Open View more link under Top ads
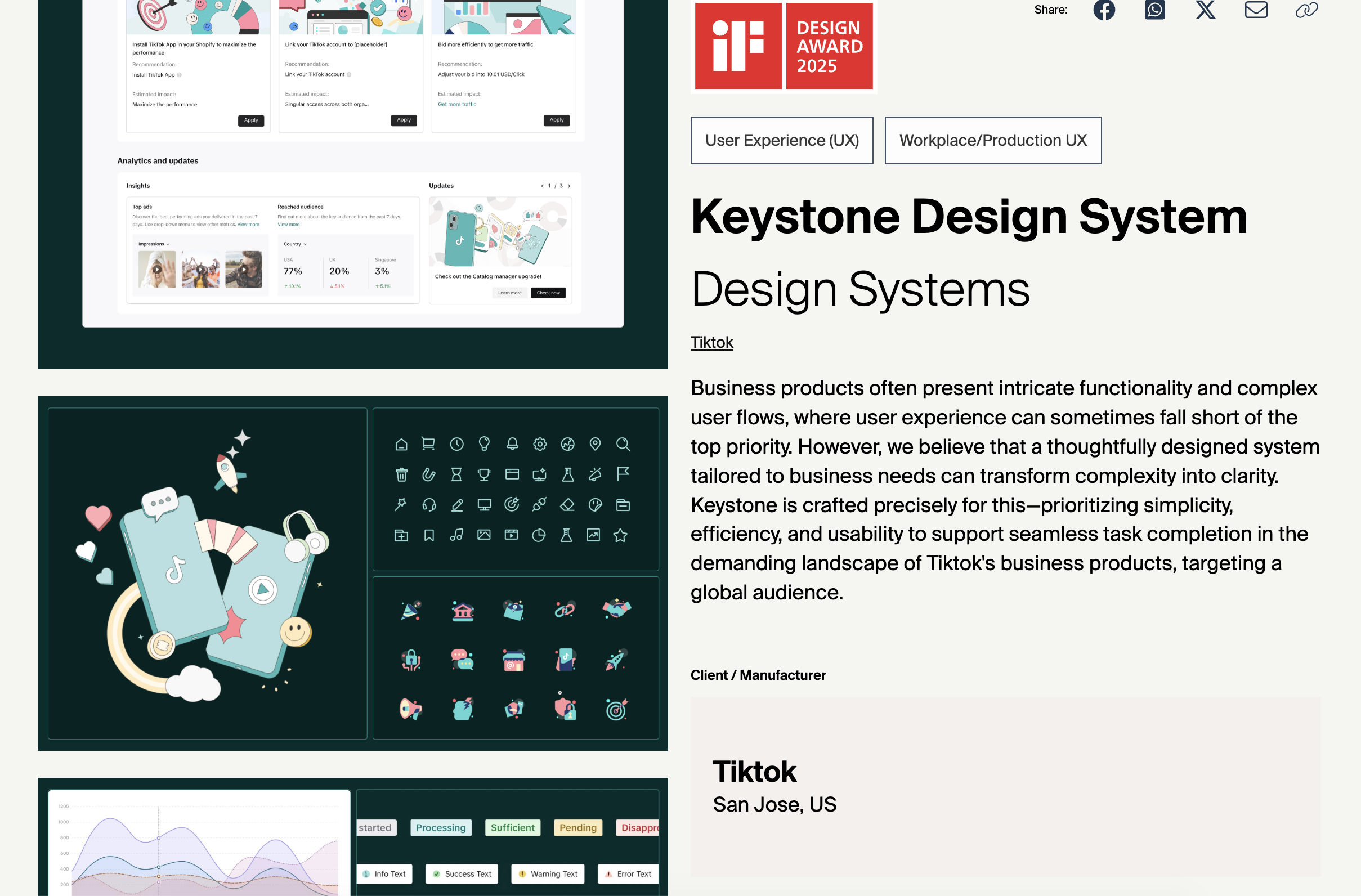The width and height of the screenshot is (1361, 896). 248,225
